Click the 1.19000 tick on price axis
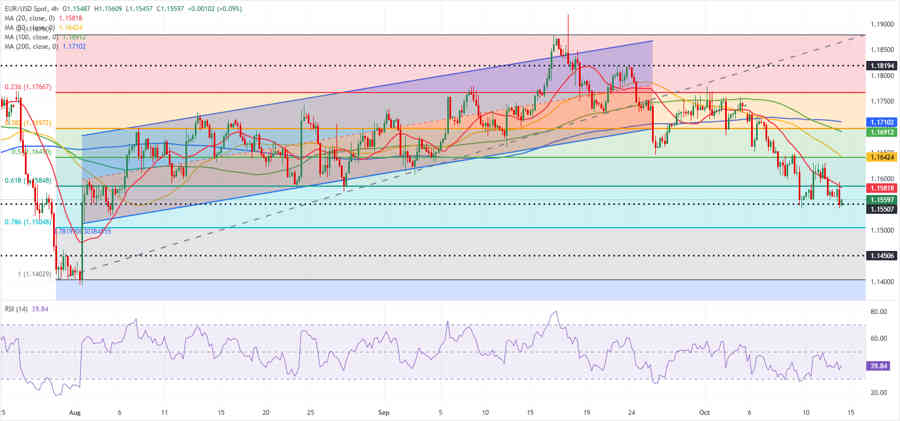This screenshot has height=421, width=900. pos(881,23)
